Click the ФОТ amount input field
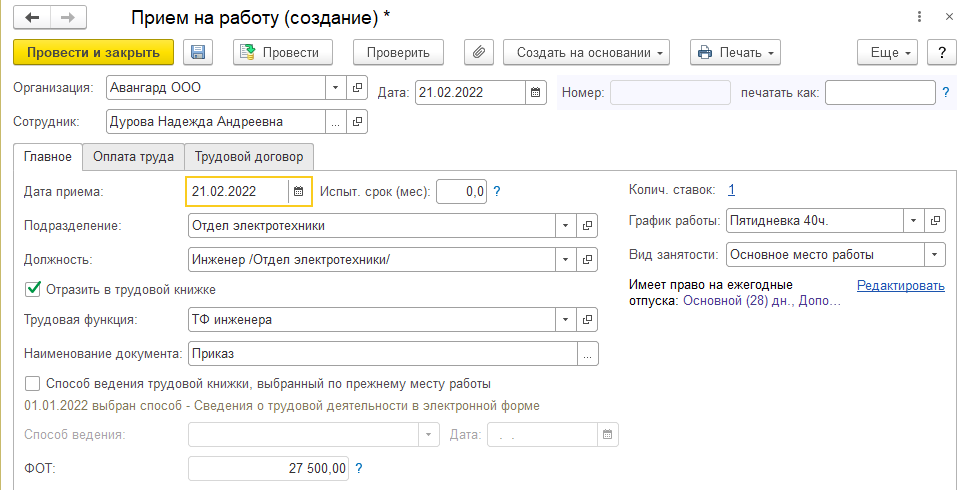 click(x=269, y=468)
